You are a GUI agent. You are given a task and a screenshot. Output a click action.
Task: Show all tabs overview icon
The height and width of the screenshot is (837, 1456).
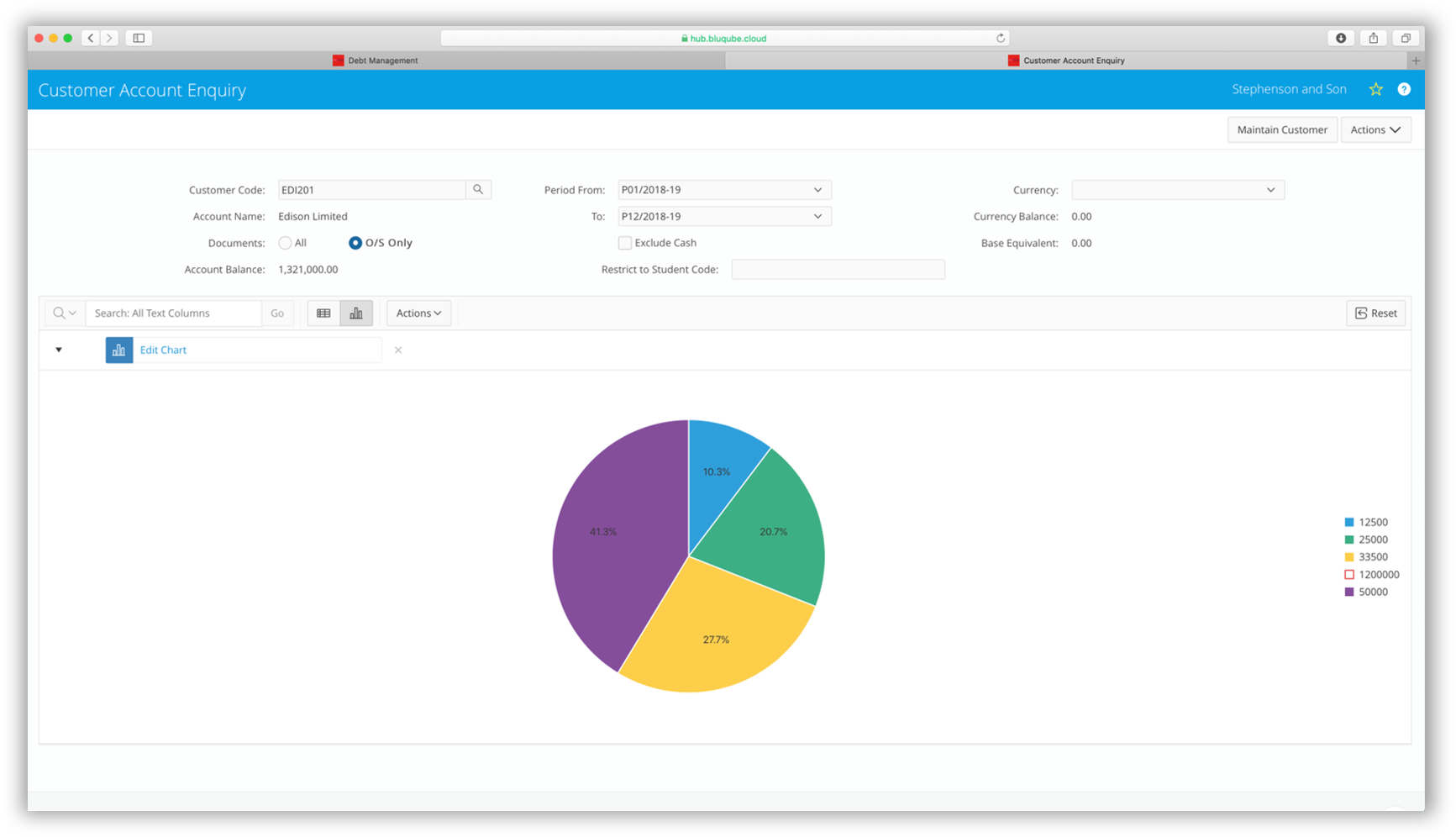tap(1405, 38)
